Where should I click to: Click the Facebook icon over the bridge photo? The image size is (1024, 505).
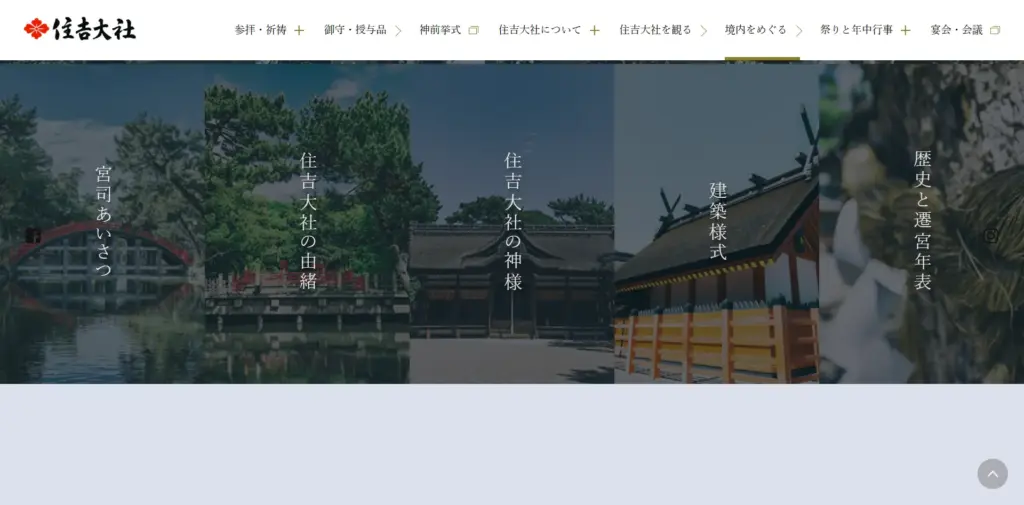33,235
